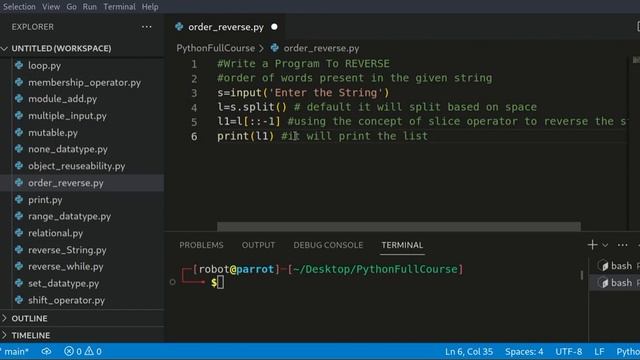640x360 pixels.
Task: Click Python icon beside loop.py
Action: point(19,65)
